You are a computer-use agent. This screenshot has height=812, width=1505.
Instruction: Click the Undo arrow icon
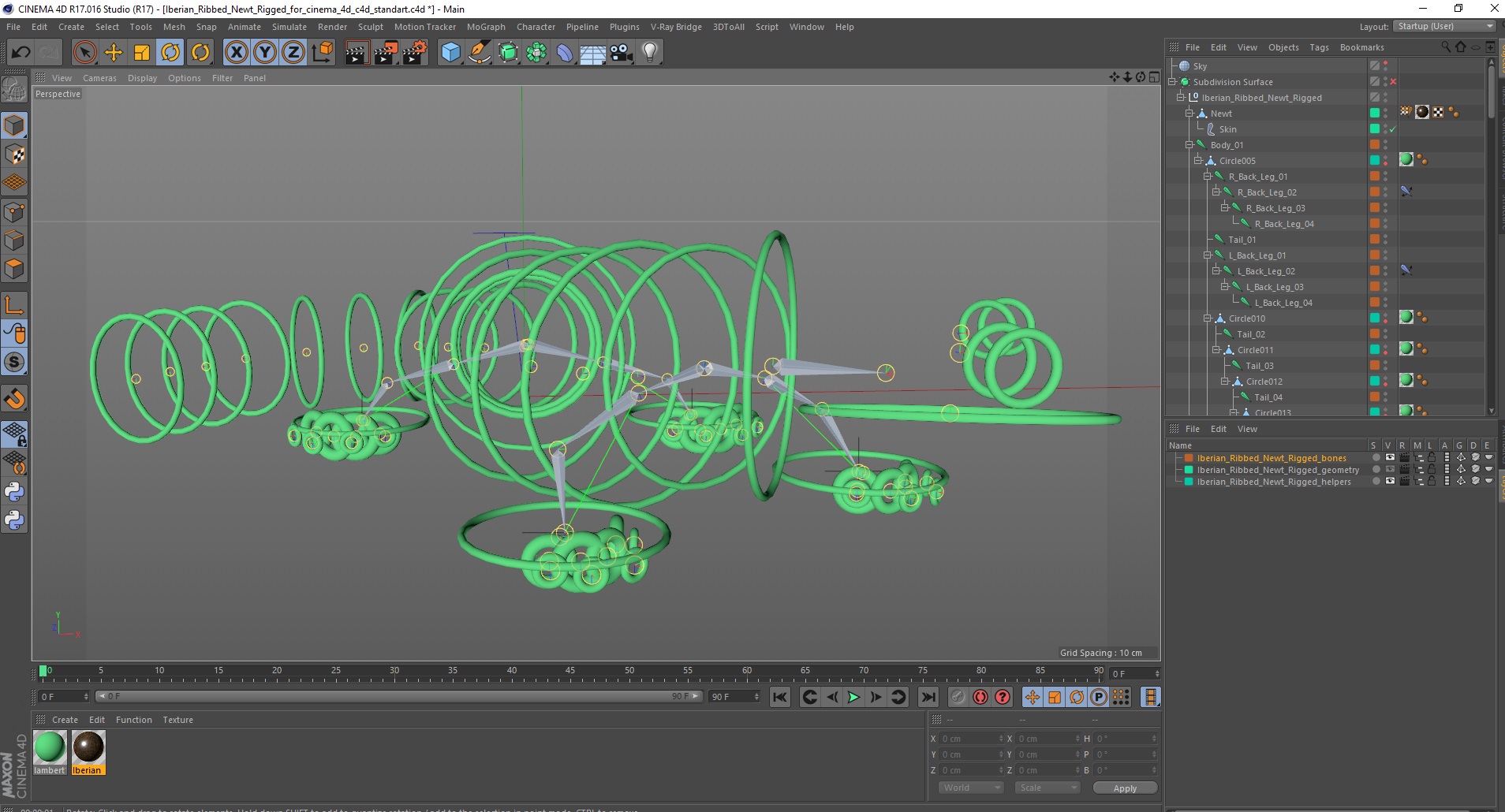[x=21, y=53]
